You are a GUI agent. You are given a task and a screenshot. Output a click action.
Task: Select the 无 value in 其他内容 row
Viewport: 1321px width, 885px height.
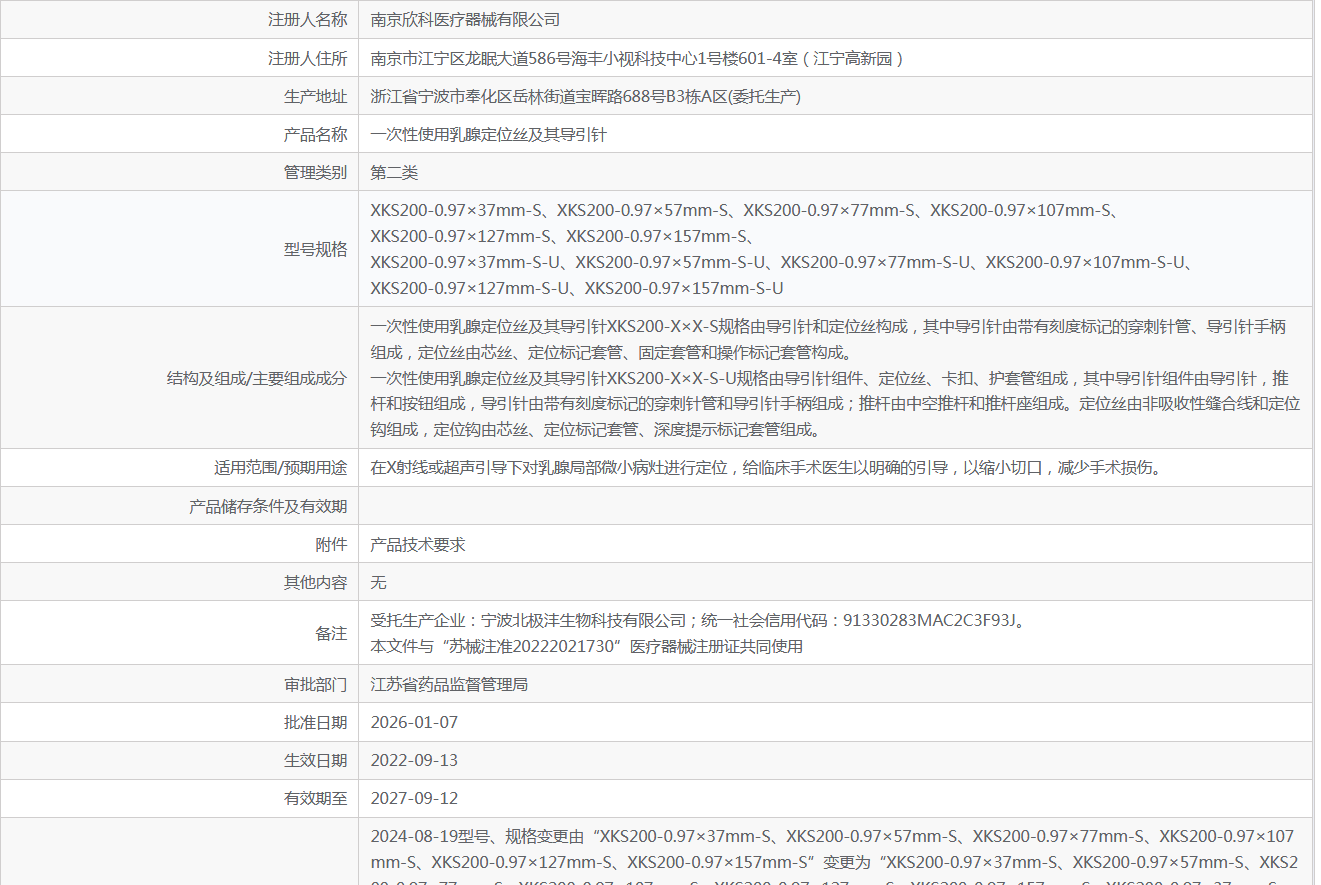(379, 582)
